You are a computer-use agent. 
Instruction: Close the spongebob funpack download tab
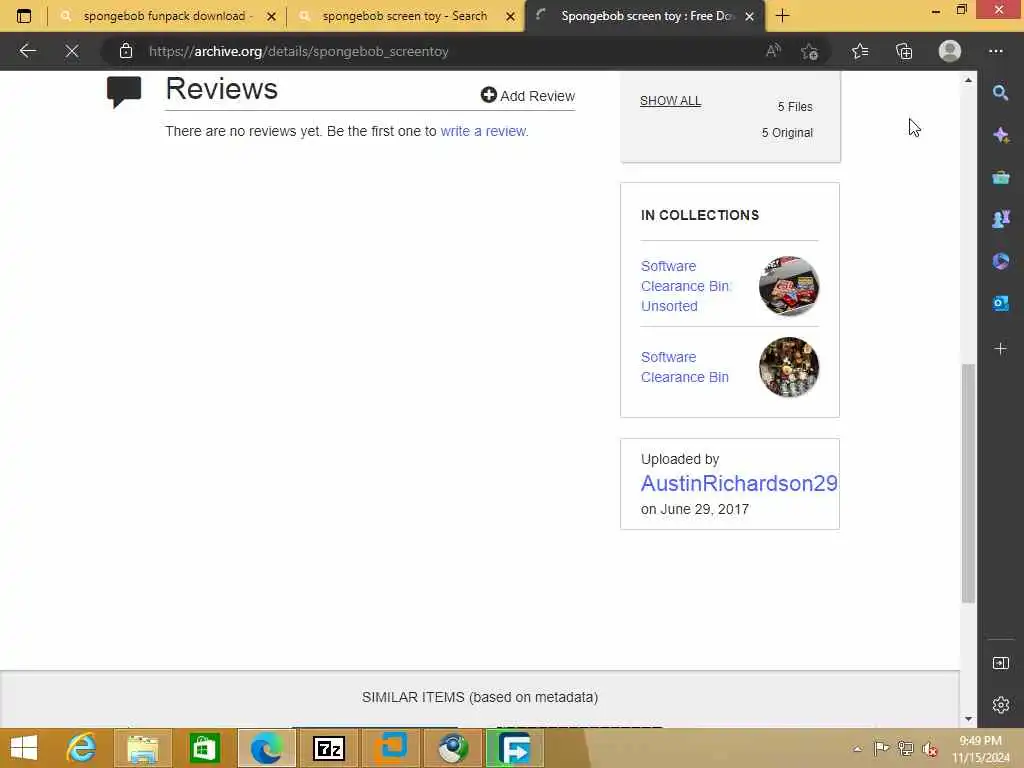point(272,16)
